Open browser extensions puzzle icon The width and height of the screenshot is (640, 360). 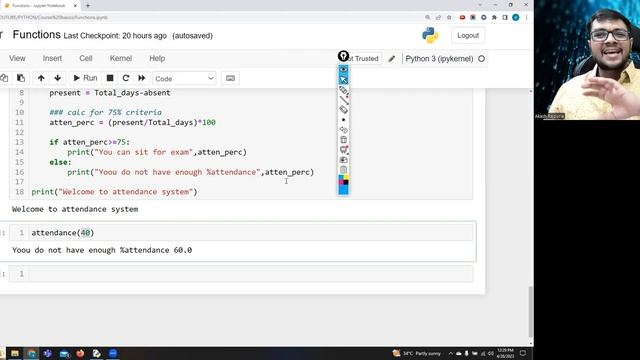[x=494, y=18]
